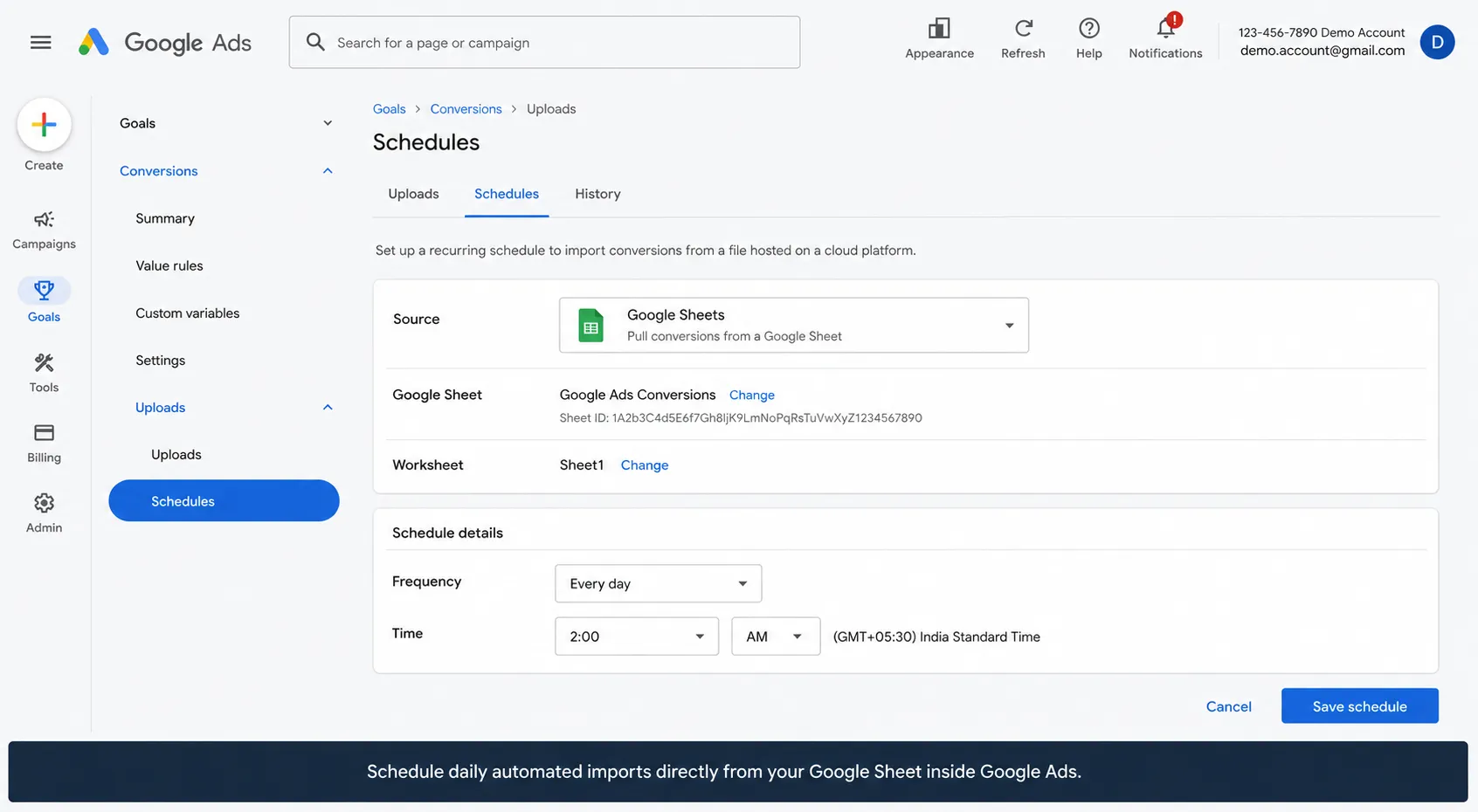This screenshot has height=812, width=1478.
Task: Click the India Standard Time label
Action: 936,637
